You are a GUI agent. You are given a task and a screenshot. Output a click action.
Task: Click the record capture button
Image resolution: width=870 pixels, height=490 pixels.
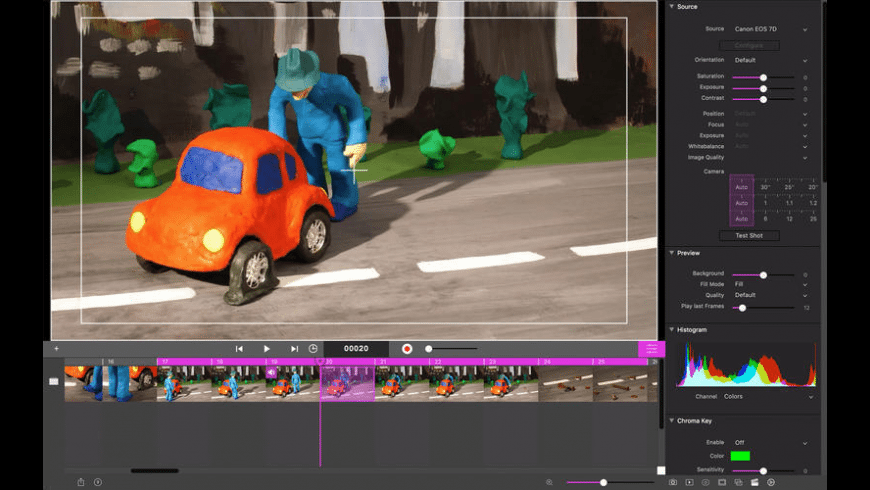[407, 349]
